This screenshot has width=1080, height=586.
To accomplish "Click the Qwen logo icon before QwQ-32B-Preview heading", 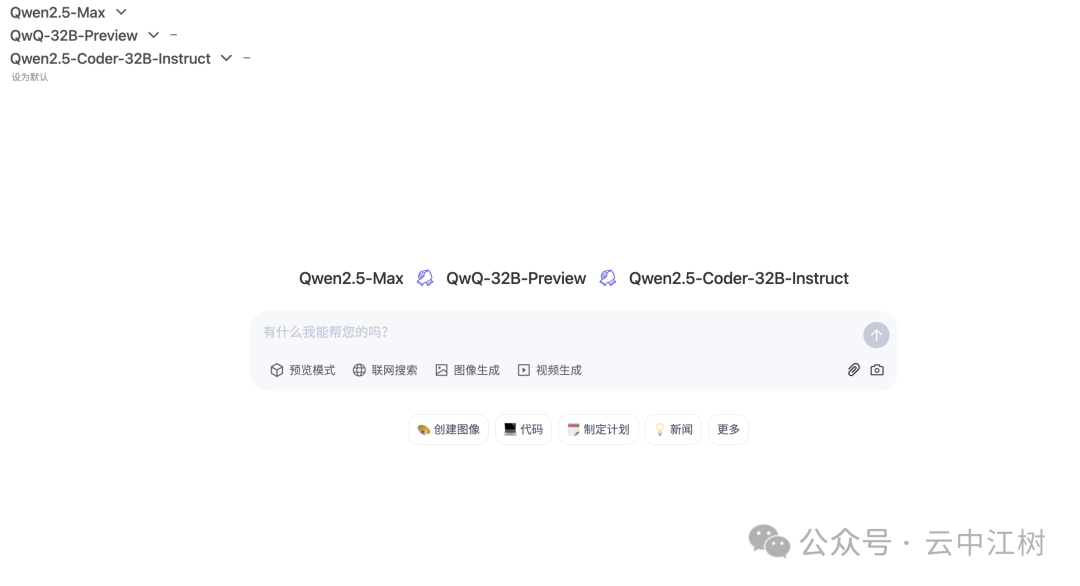I will (425, 278).
